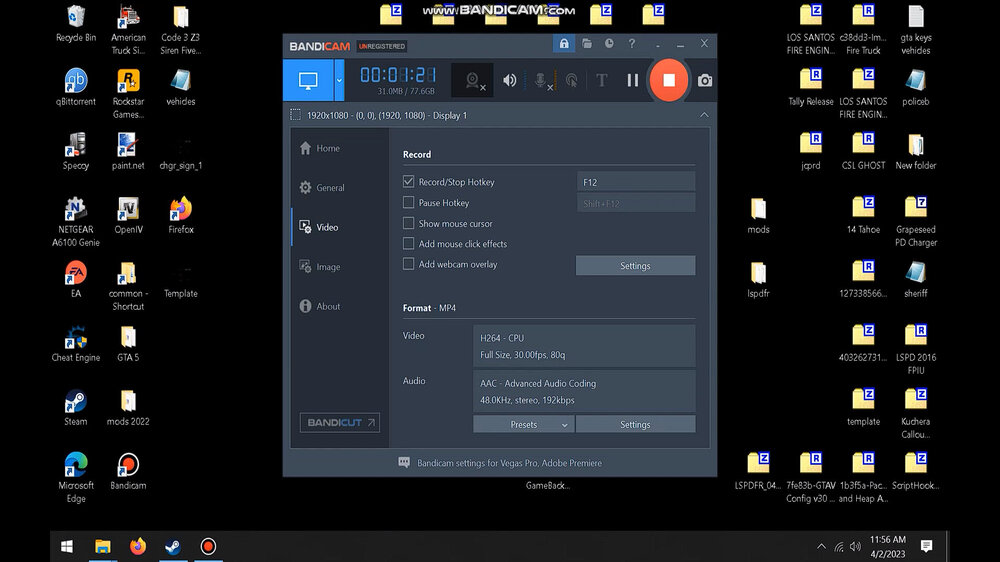Enable Add mouse click effects checkbox

[x=408, y=244]
